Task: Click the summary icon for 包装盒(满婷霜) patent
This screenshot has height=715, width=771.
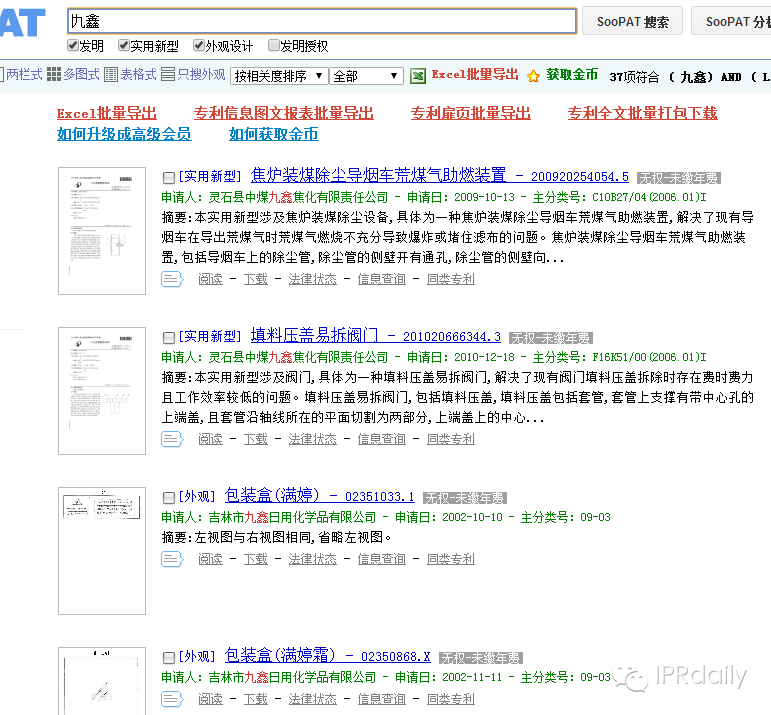Action: pyautogui.click(x=172, y=699)
